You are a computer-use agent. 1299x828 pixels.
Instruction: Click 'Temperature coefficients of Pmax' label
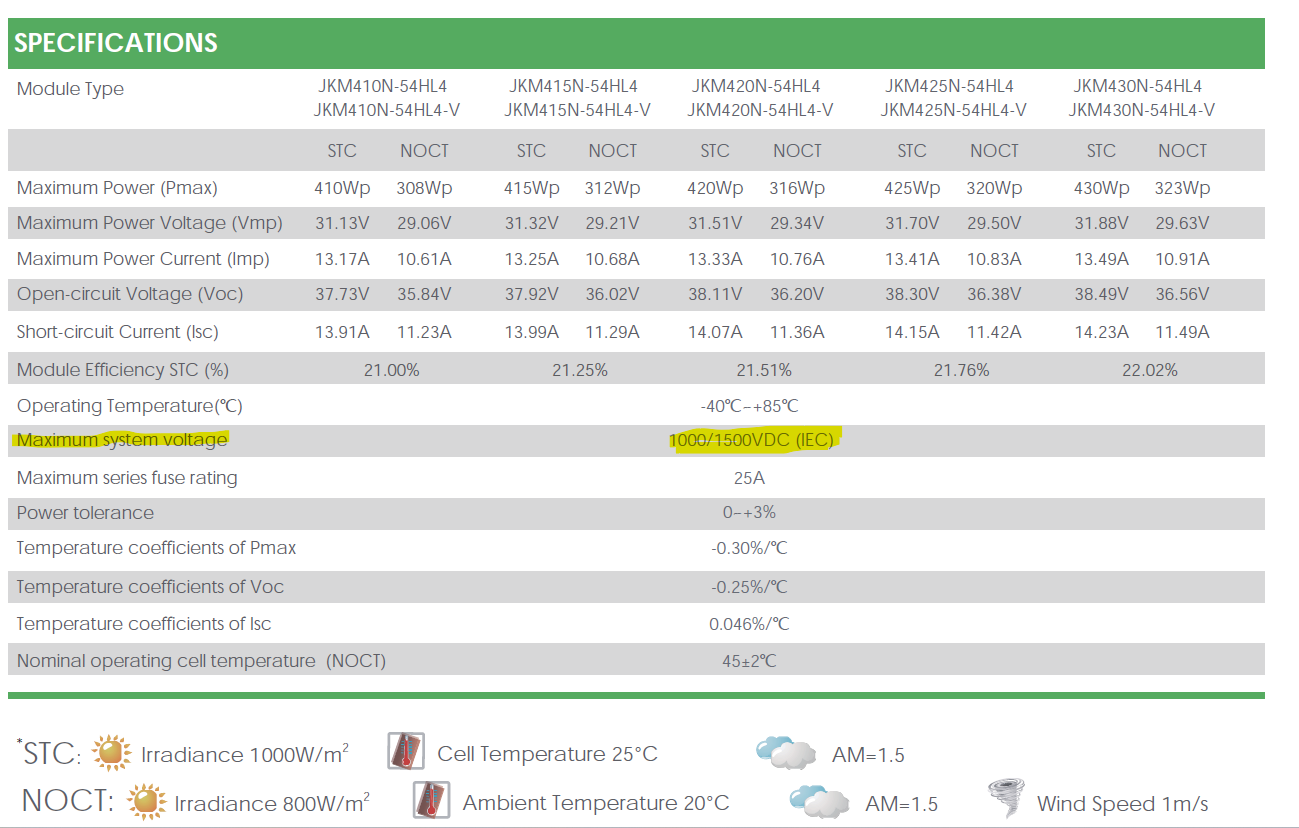[x=156, y=548]
